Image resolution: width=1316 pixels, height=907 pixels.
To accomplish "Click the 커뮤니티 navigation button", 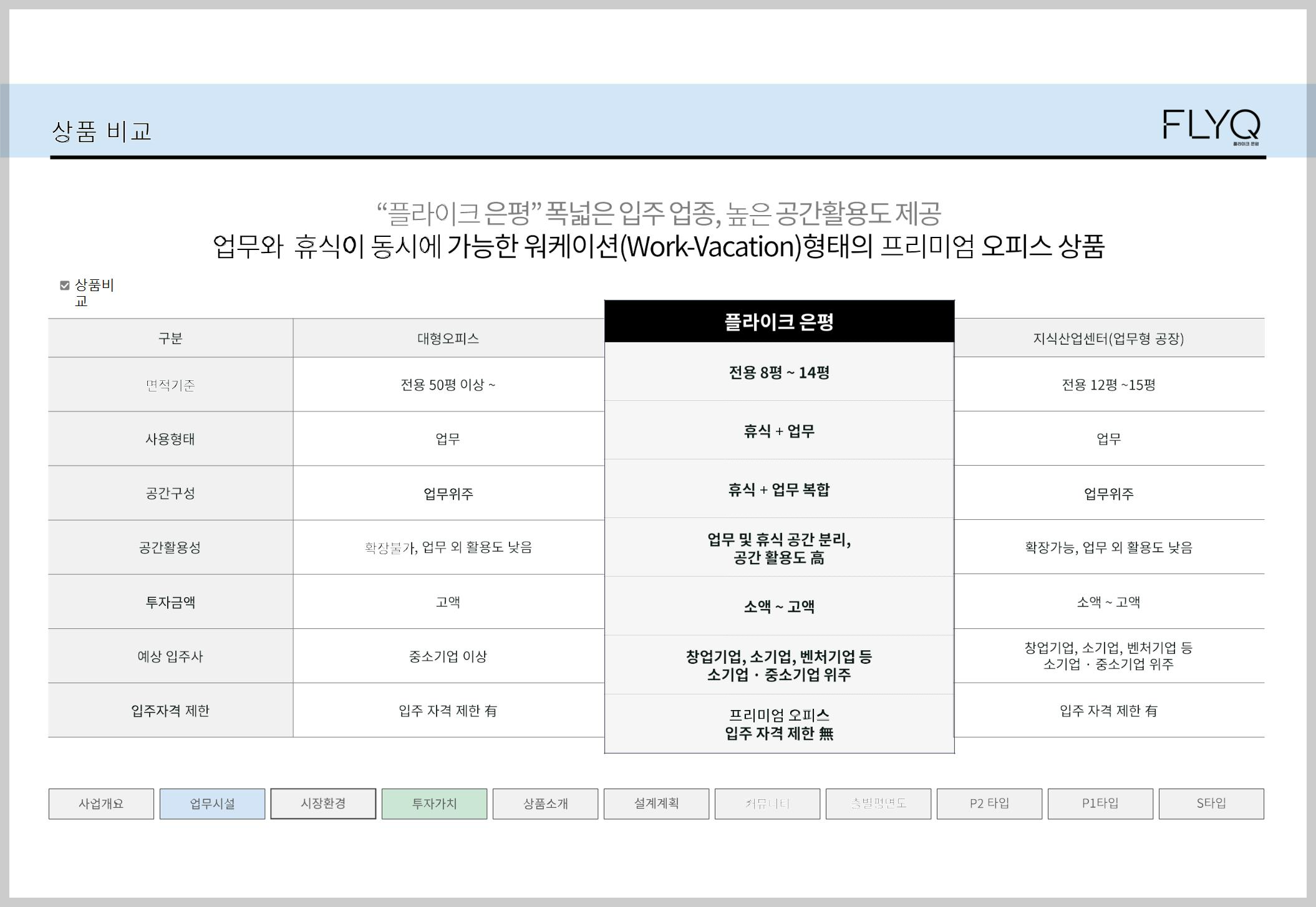I will coord(767,804).
